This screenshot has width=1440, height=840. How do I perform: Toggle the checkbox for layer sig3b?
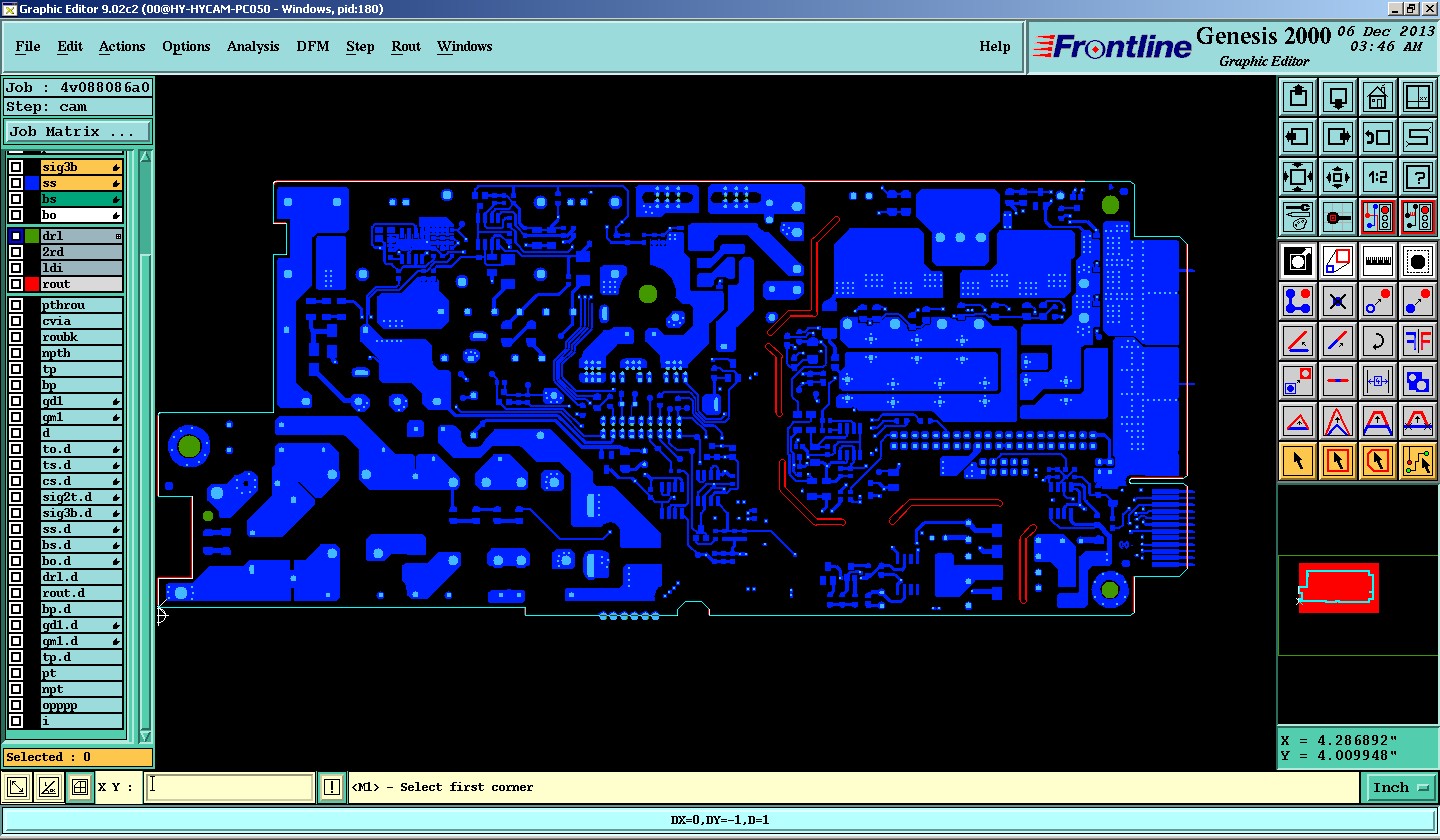tap(16, 168)
